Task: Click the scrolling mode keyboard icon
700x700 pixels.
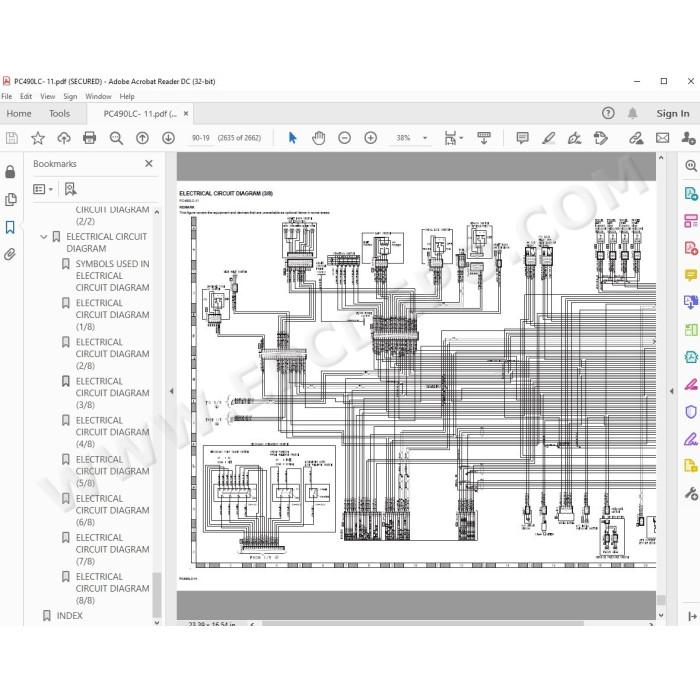Action: coord(484,138)
